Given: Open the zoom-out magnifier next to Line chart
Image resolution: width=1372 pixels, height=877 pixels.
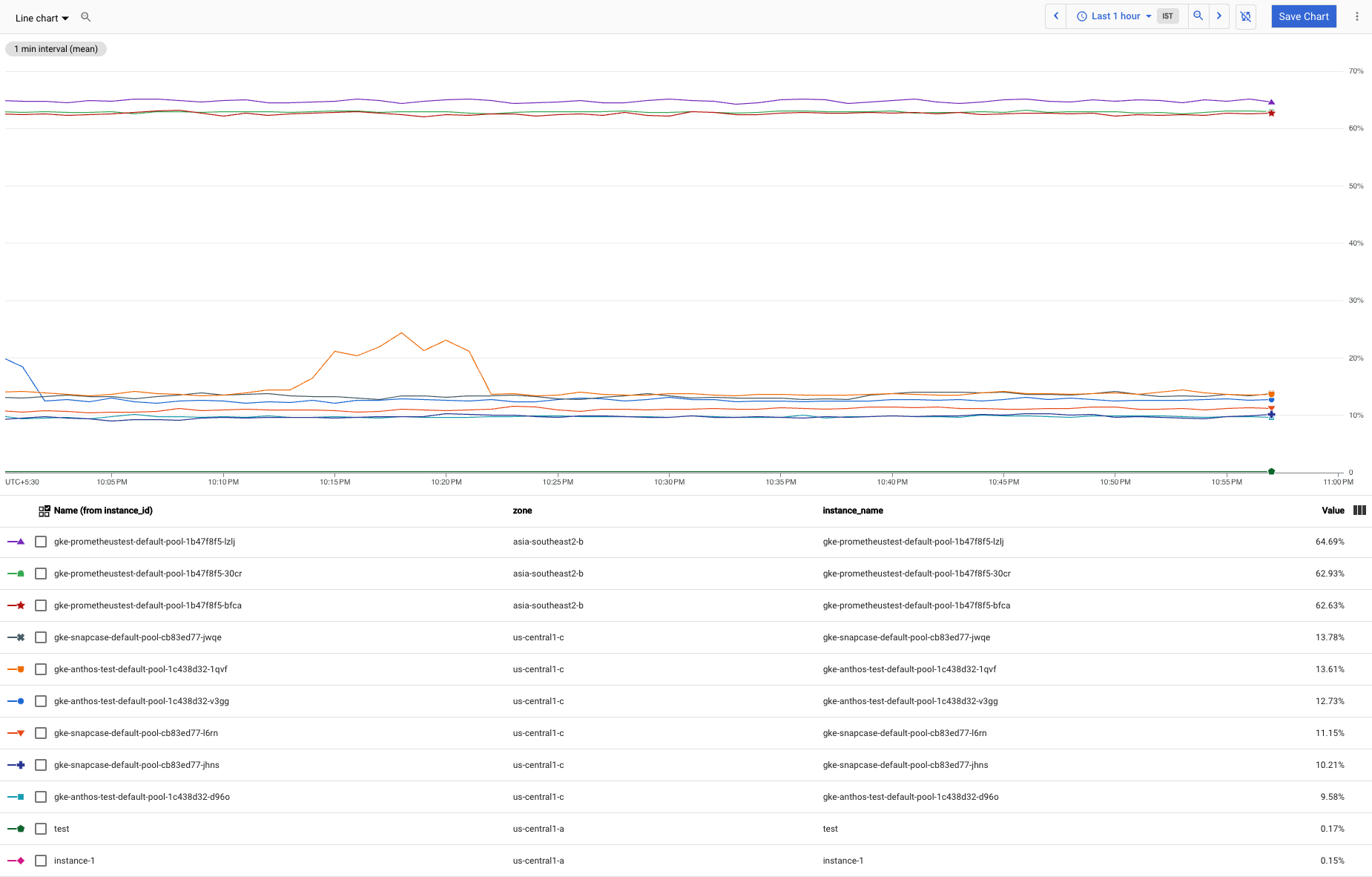Looking at the screenshot, I should 86,16.
